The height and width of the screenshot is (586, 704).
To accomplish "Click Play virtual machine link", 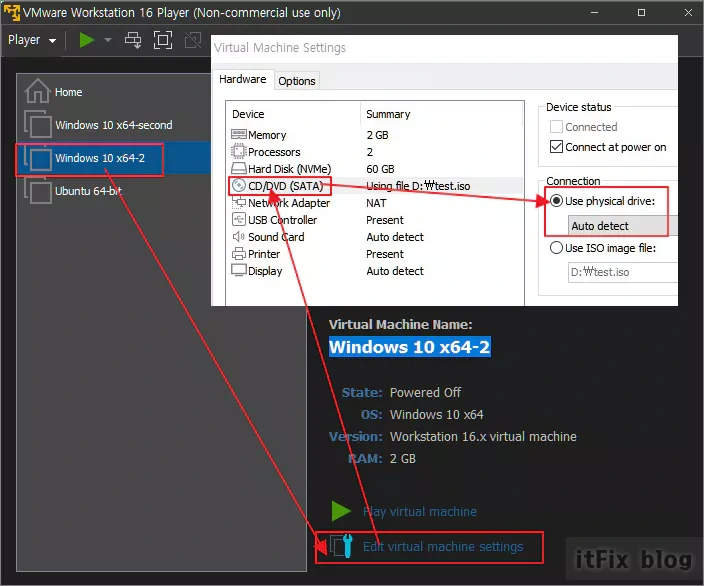I will tap(420, 511).
